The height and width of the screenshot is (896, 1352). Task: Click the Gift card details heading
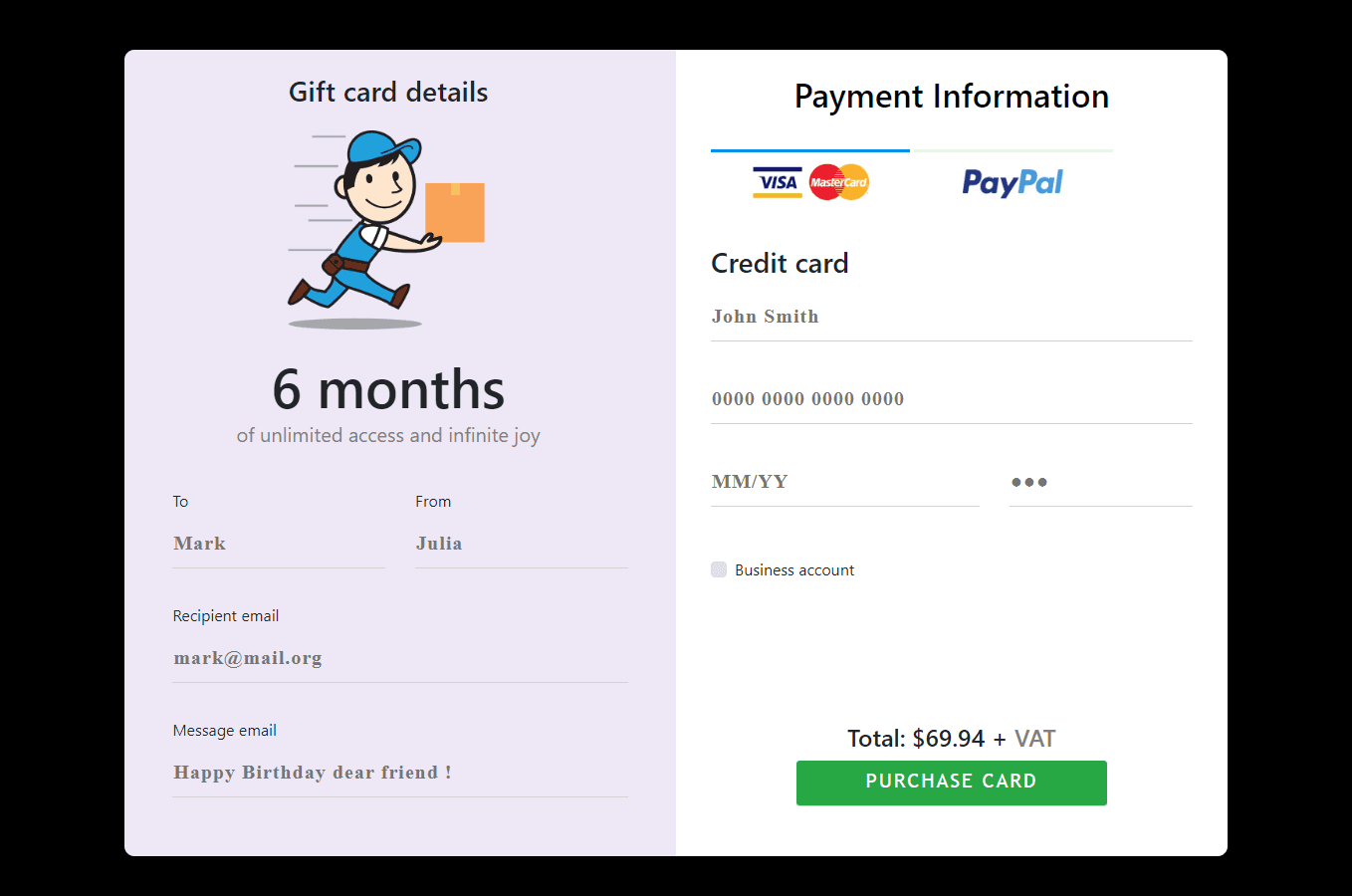tap(388, 92)
